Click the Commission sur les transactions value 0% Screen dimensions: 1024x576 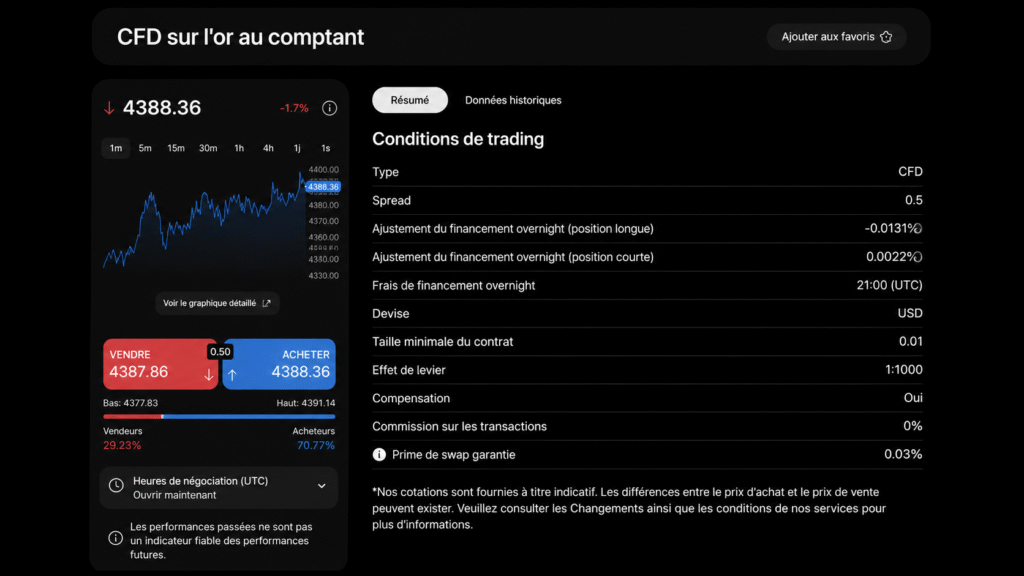(x=913, y=426)
